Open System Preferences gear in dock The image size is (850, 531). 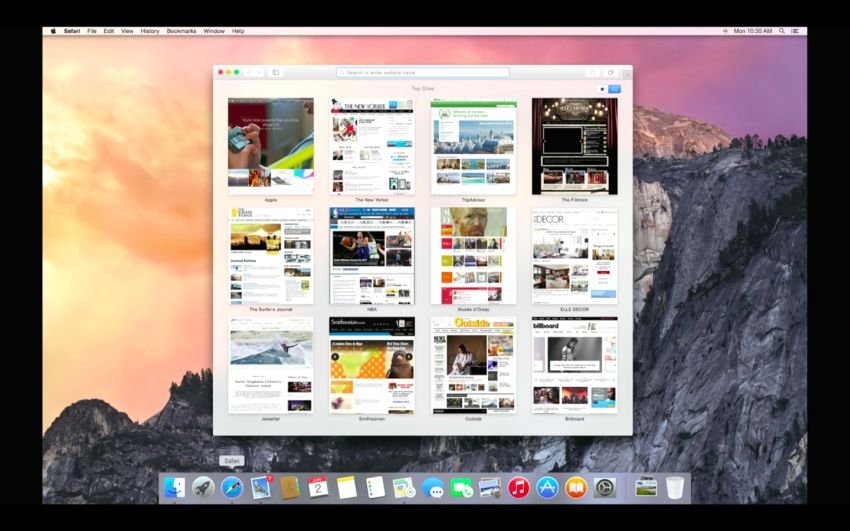(x=604, y=488)
